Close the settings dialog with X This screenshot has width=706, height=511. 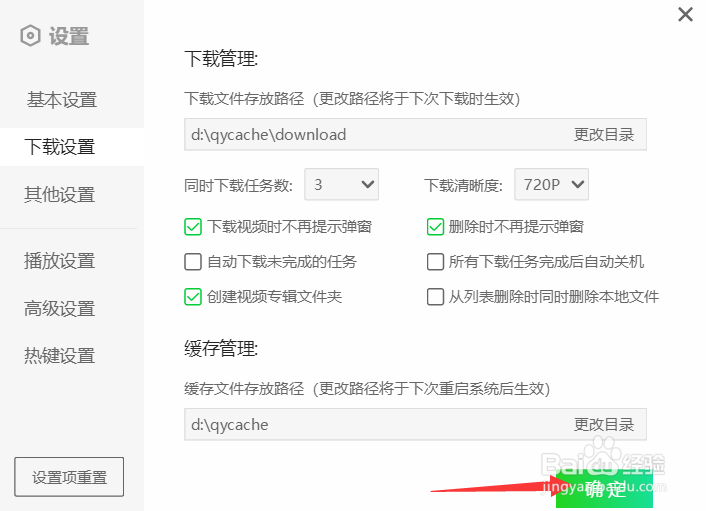click(x=685, y=14)
